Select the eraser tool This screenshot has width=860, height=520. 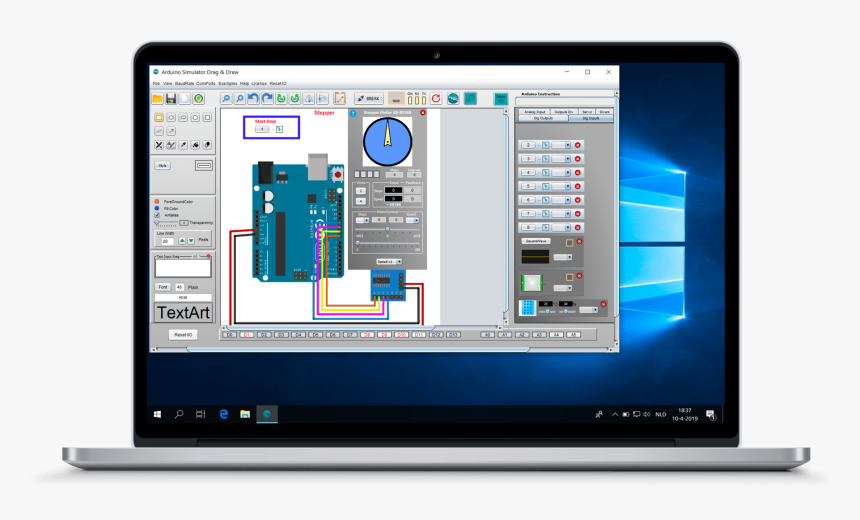point(207,145)
